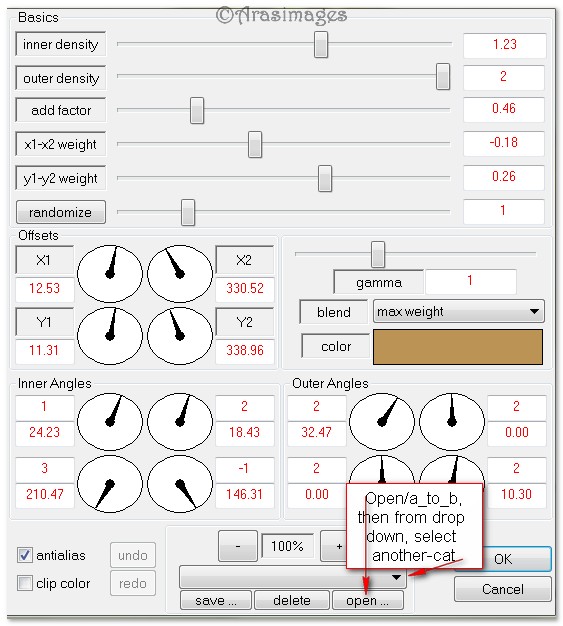Viewport: 563px width, 626px height.
Task: Click the Y1 offset angle dial
Action: pos(110,336)
